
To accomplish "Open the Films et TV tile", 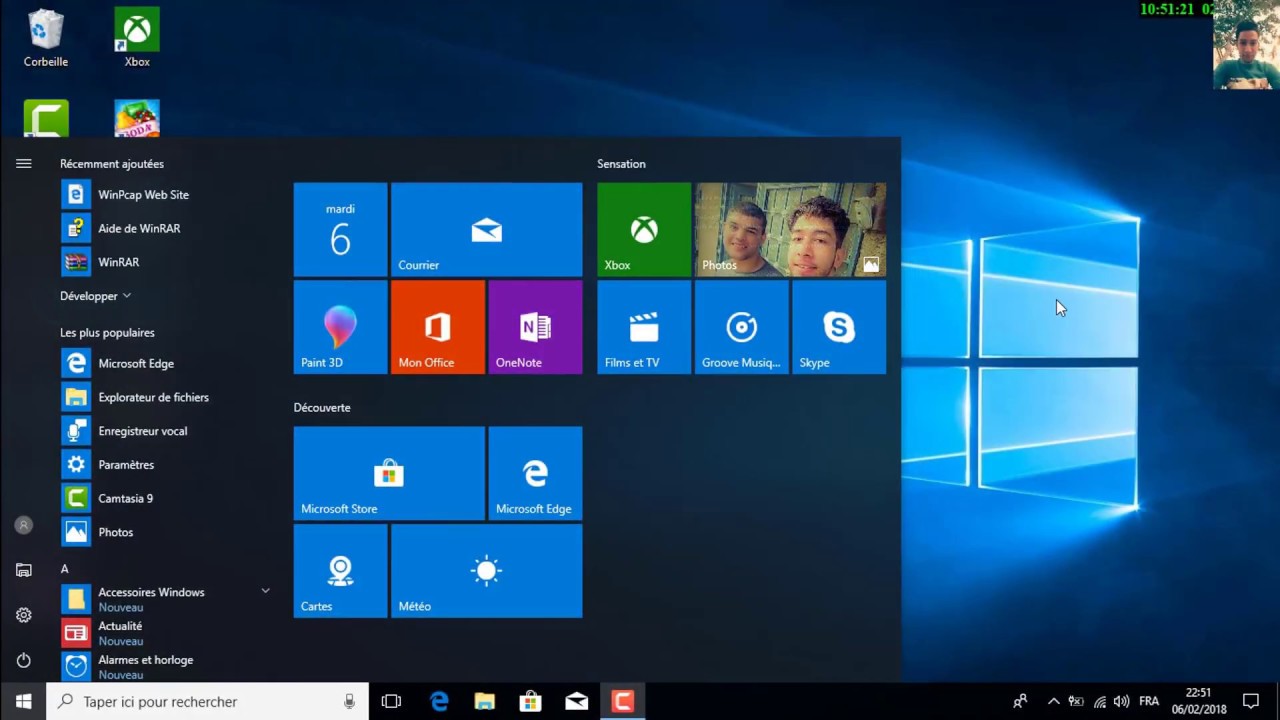I will click(x=644, y=327).
